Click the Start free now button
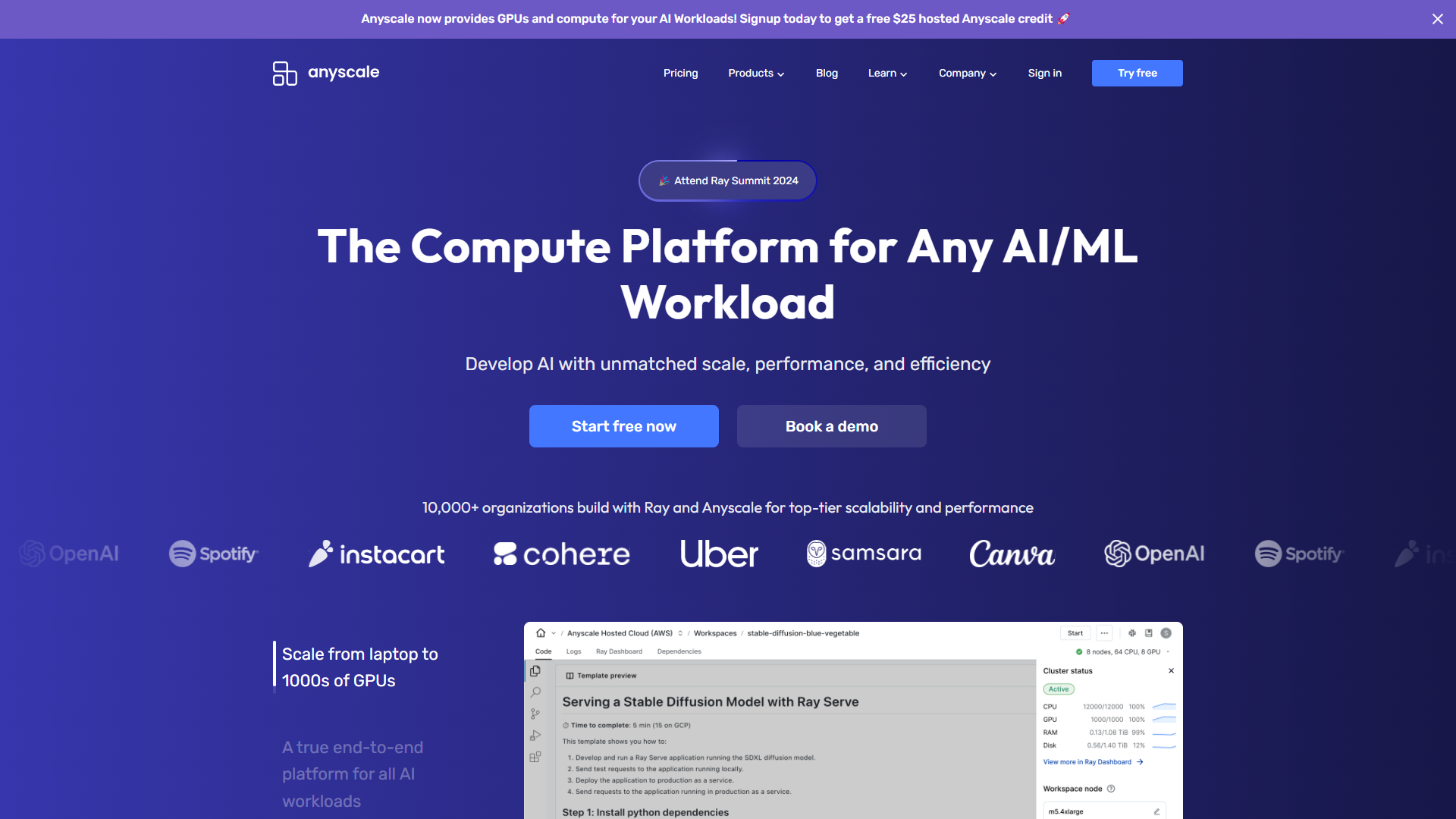Screen dimensions: 1456x819 coord(623,426)
